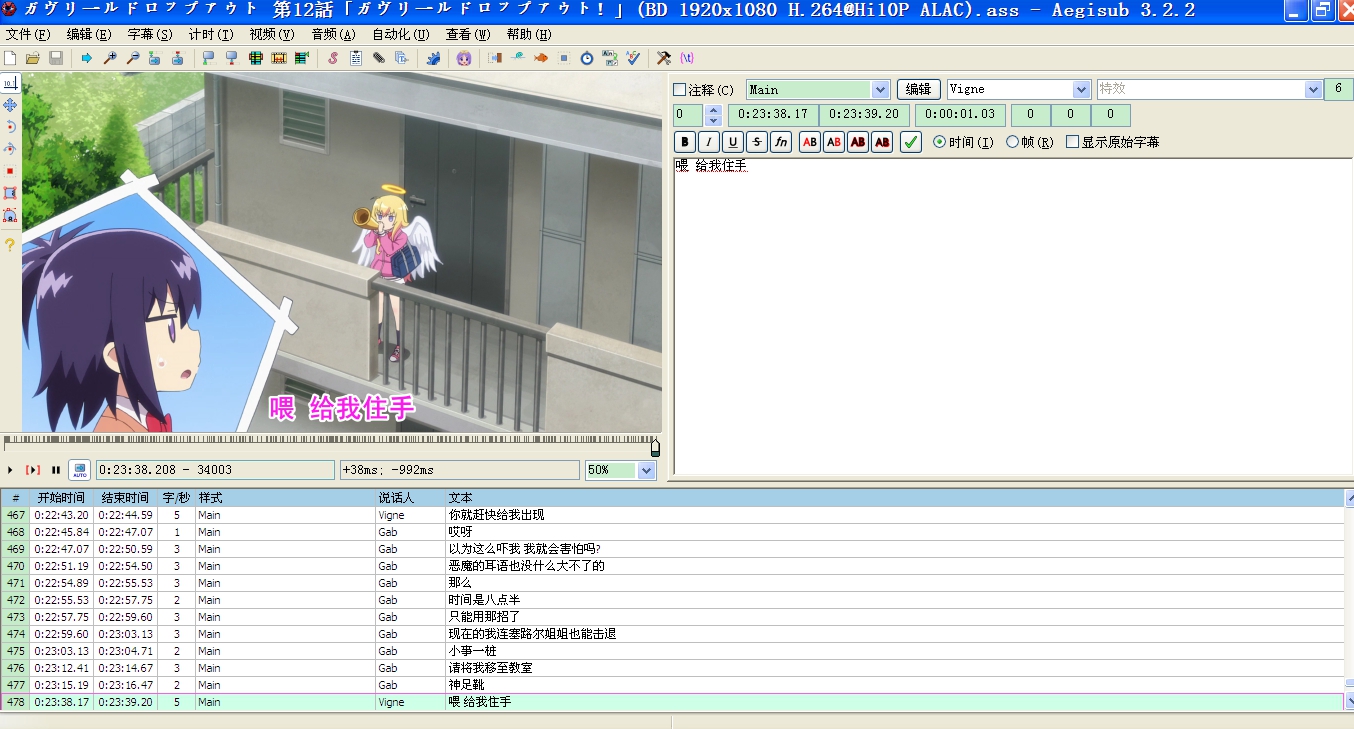Zoom in video with magnifier plus
This screenshot has height=729, width=1354.
[110, 58]
